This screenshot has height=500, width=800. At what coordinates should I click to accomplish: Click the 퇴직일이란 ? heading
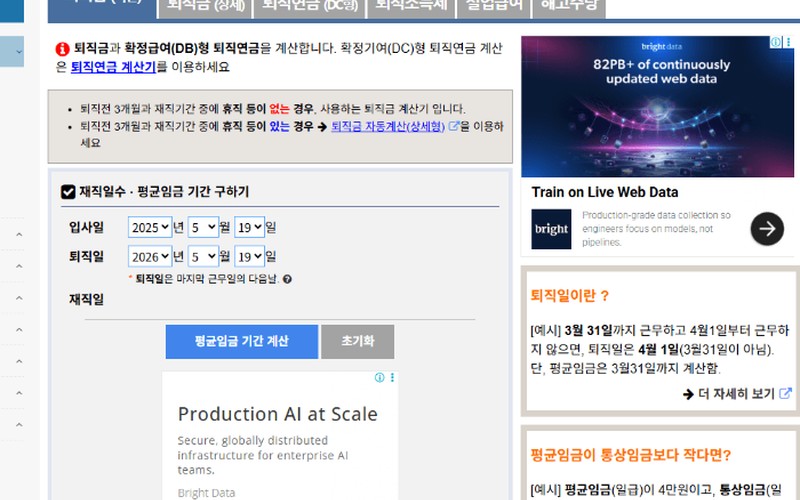569,296
